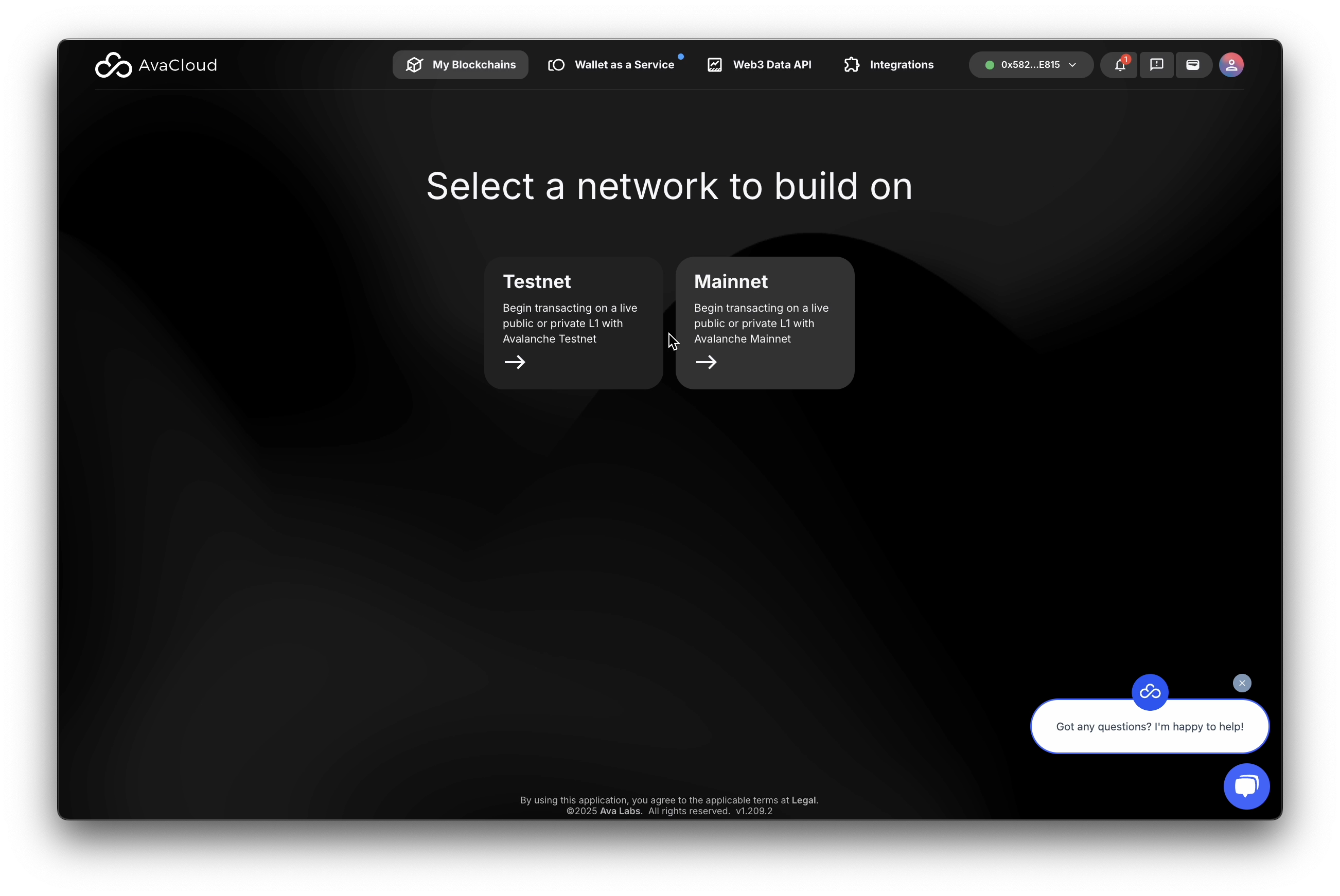This screenshot has width=1340, height=896.
Task: Open the Legal terms link
Action: [x=803, y=800]
